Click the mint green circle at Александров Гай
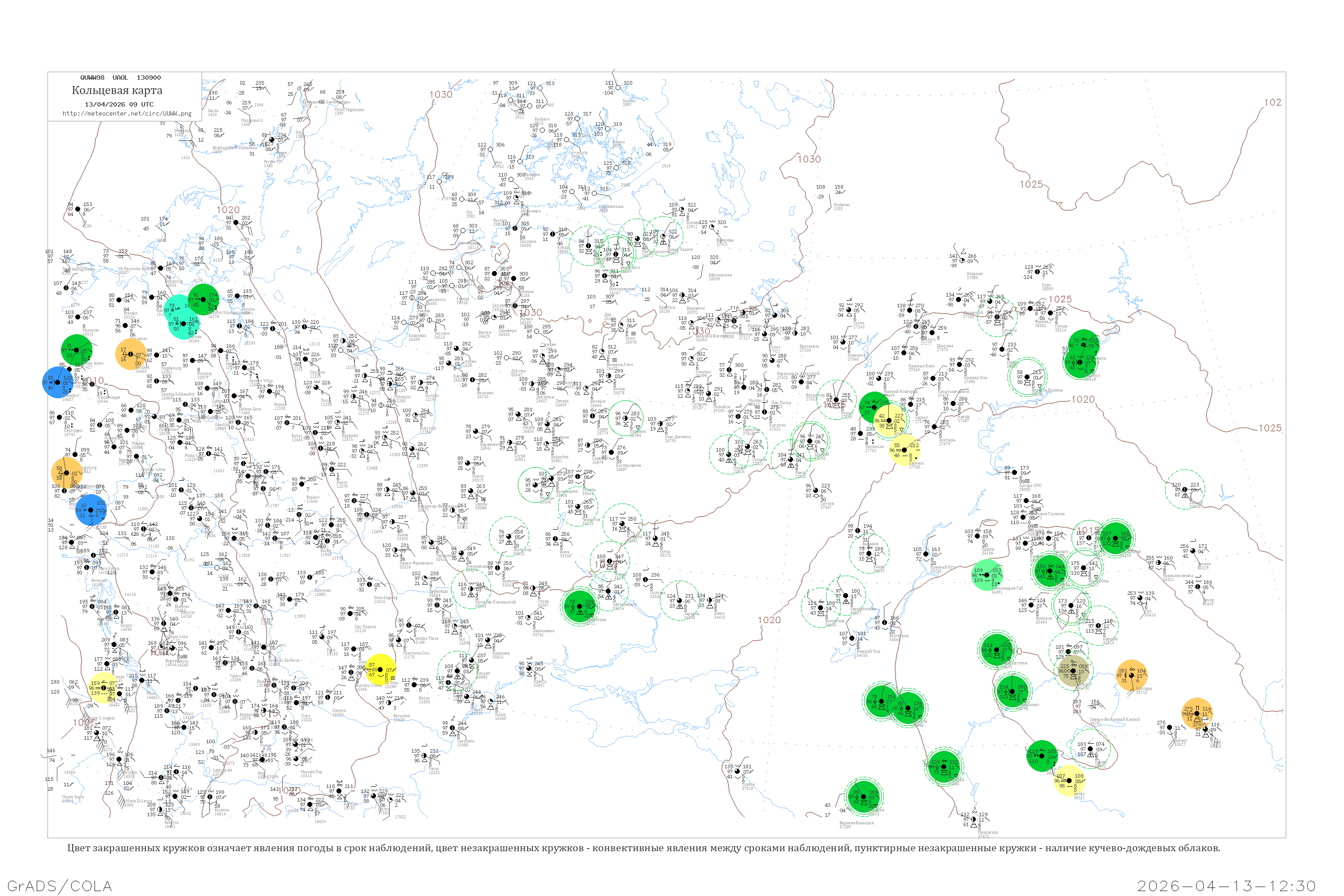The width and height of the screenshot is (1344, 896). click(987, 575)
